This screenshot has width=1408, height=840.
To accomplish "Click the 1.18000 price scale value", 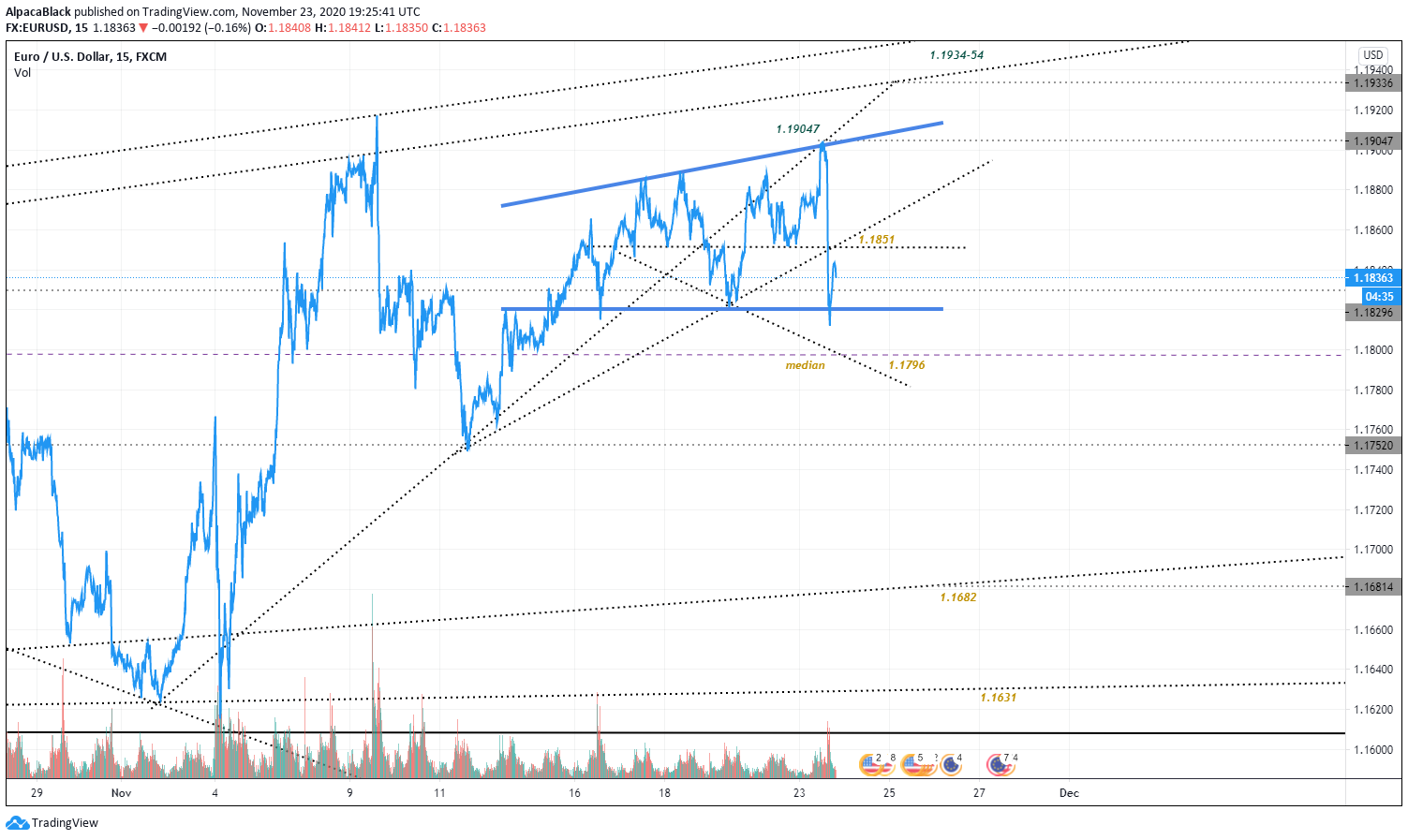I will pyautogui.click(x=1373, y=350).
